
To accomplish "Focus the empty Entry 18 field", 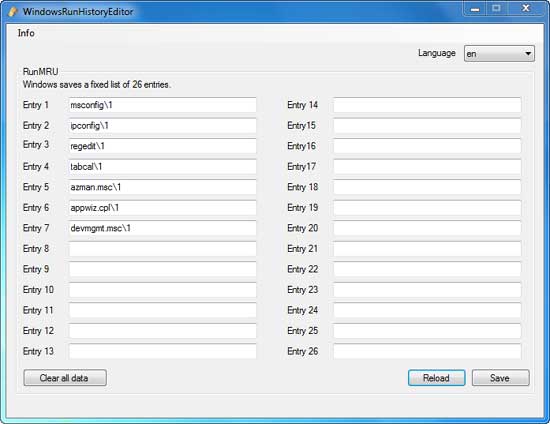I will (427, 187).
